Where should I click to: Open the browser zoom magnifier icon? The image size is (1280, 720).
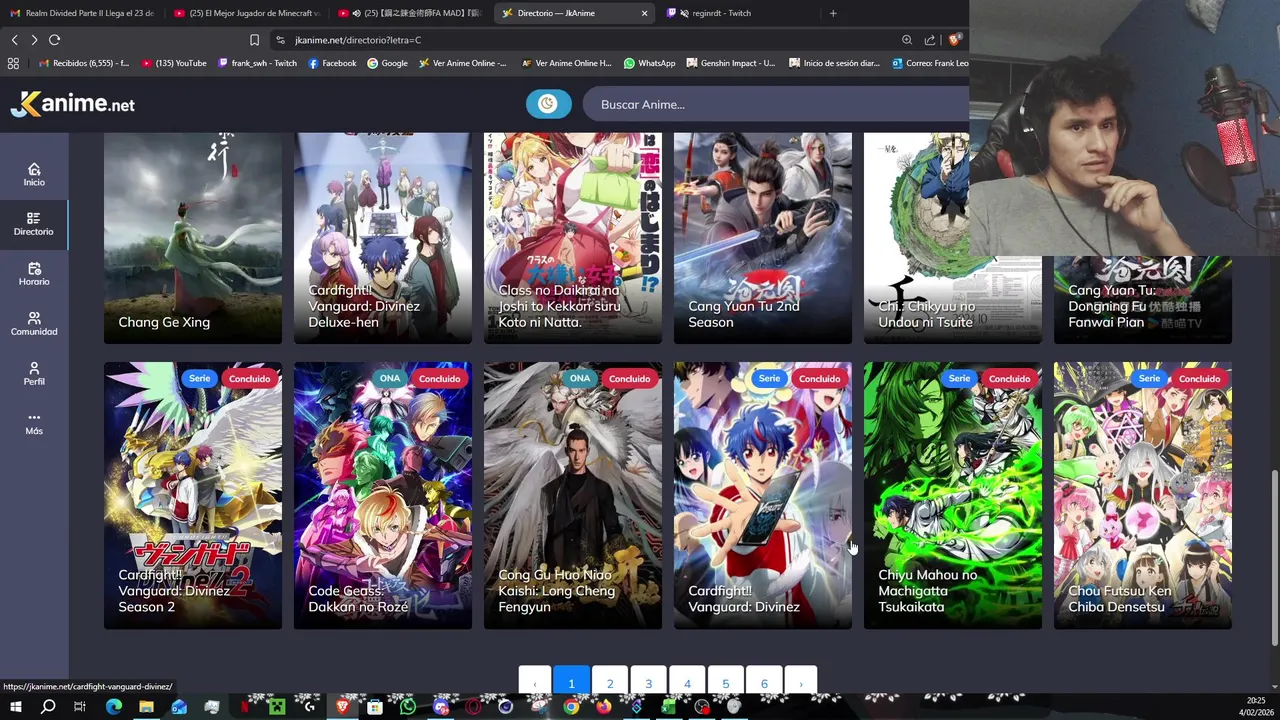[x=907, y=40]
